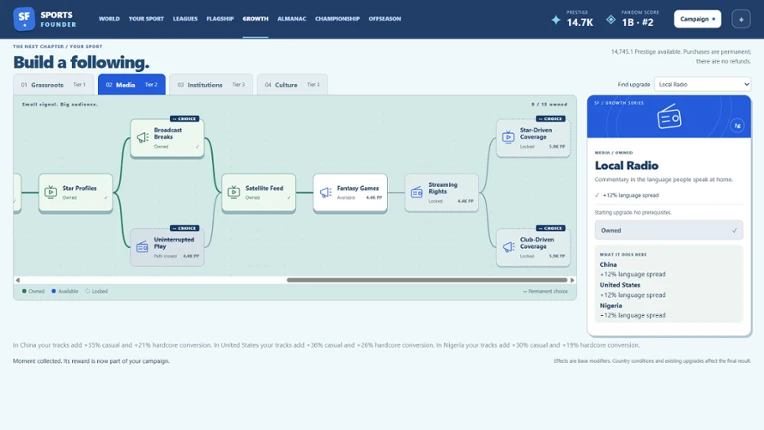Click the Campaign button
Viewport: 764px width, 430px height.
coord(697,19)
